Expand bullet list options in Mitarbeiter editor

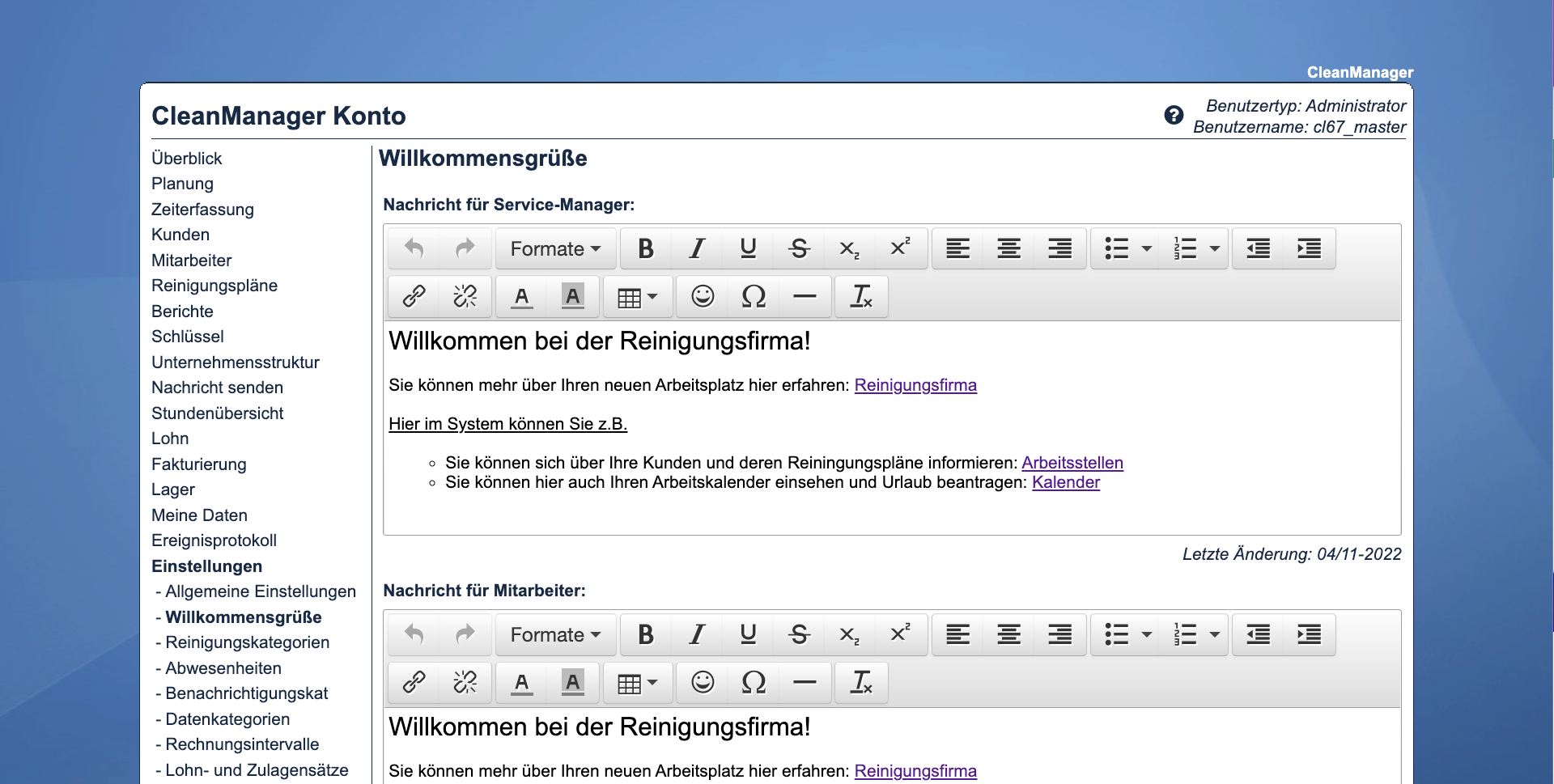point(1147,634)
